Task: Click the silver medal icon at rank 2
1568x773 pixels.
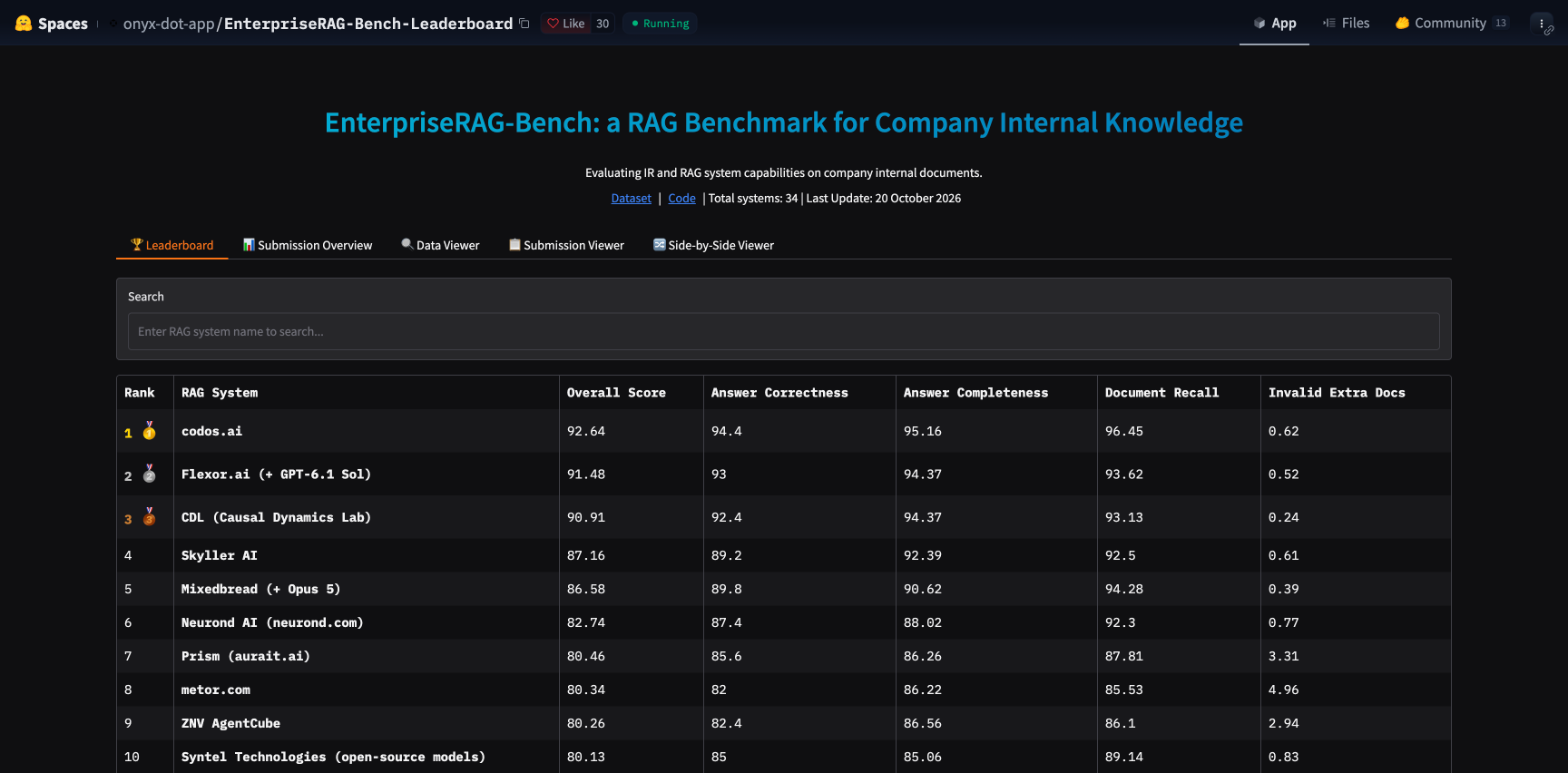Action: click(149, 474)
